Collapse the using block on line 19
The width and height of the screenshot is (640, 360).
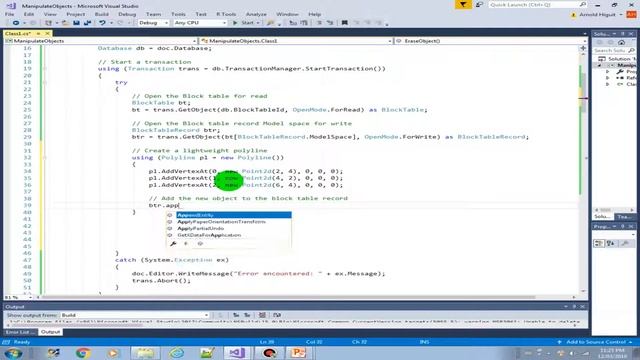44,69
